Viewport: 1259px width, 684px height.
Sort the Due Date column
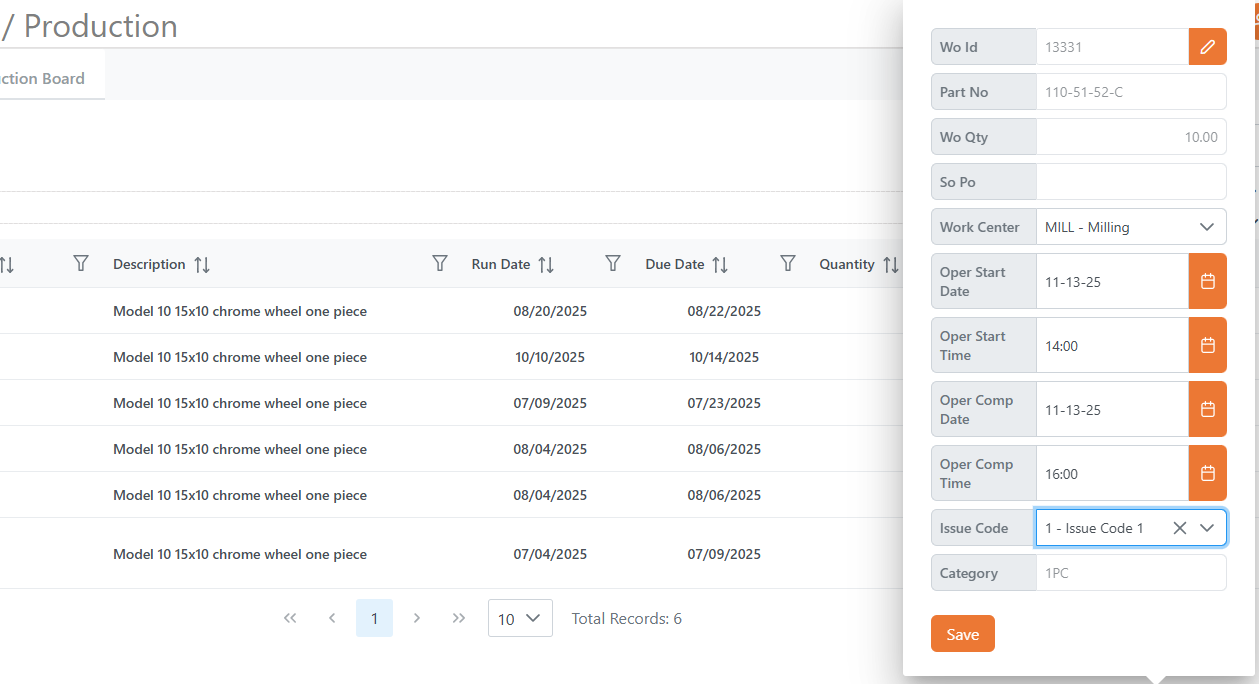[x=720, y=265]
